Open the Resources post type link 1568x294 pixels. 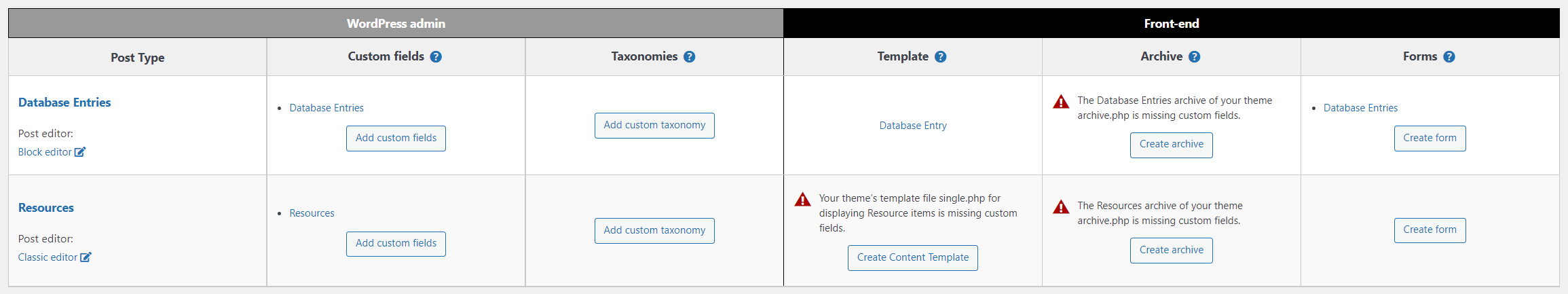tap(46, 208)
